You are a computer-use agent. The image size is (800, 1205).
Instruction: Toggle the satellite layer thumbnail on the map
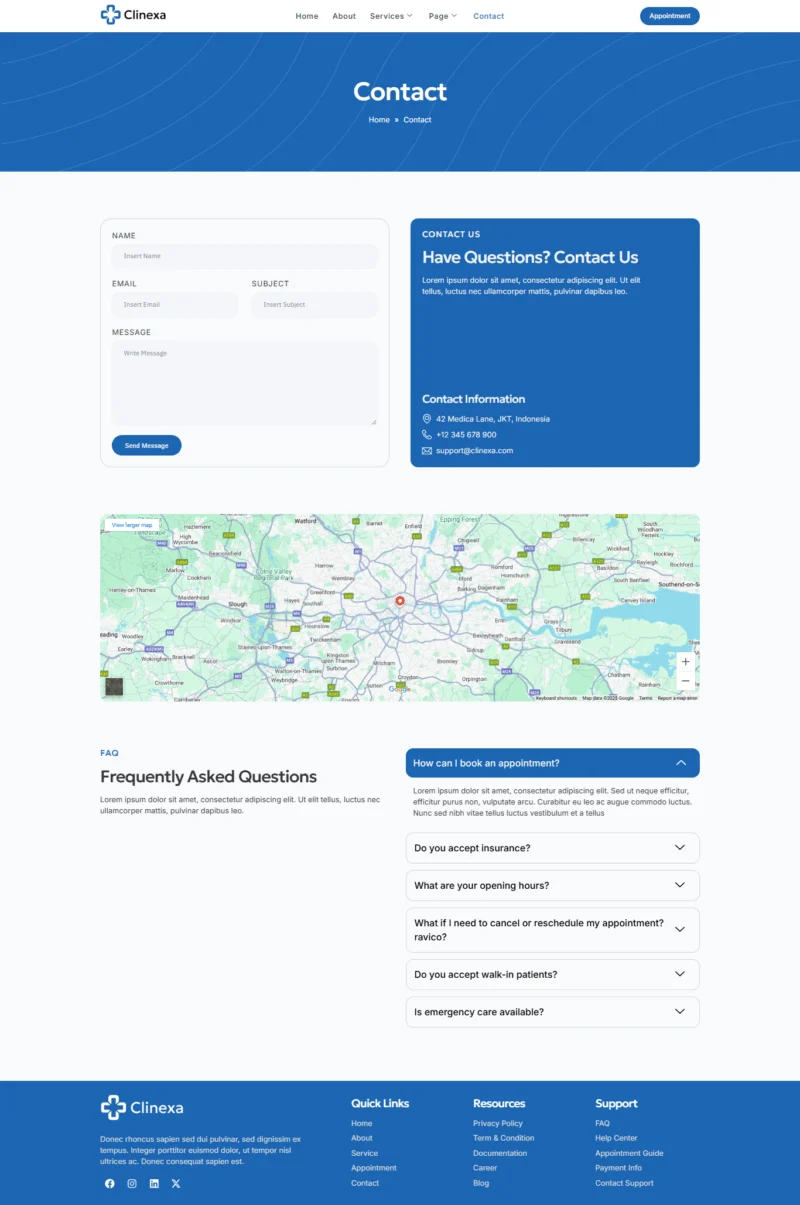pyautogui.click(x=114, y=686)
